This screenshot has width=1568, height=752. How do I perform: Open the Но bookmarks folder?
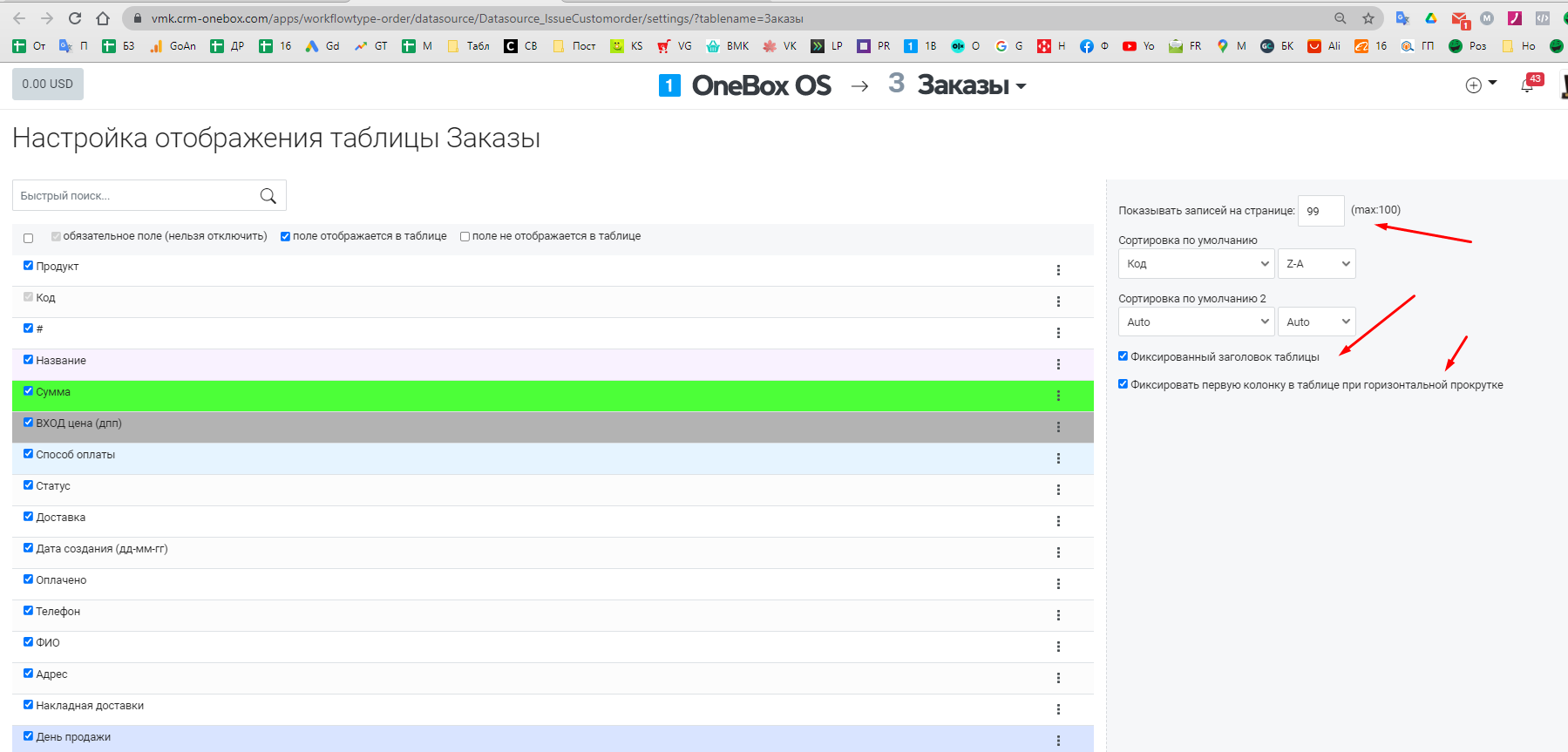click(1518, 46)
